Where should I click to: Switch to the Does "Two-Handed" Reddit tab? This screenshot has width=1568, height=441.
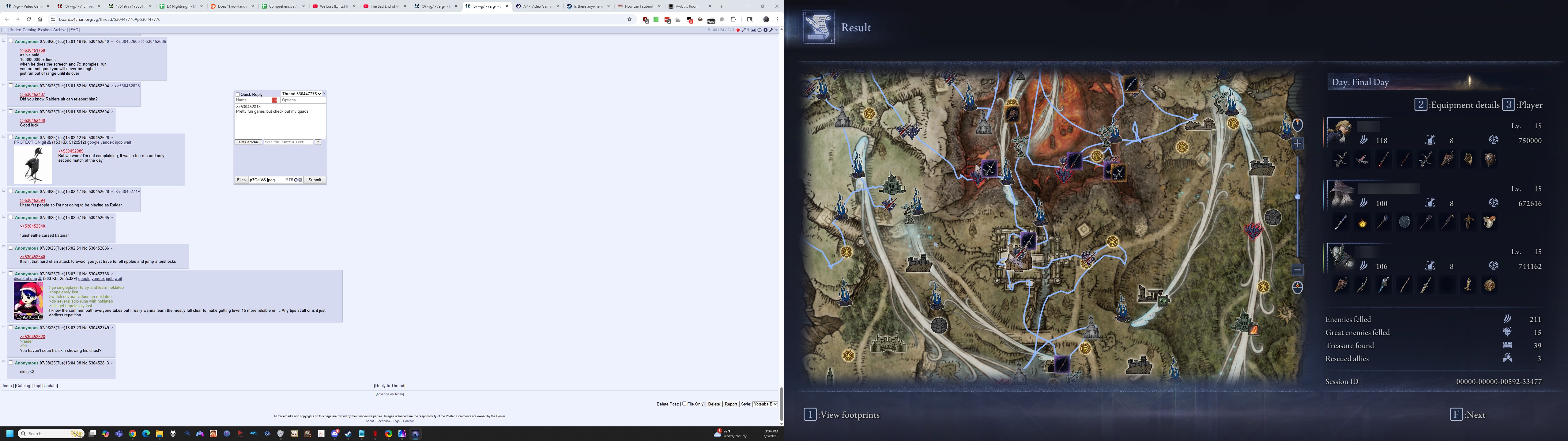232,6
